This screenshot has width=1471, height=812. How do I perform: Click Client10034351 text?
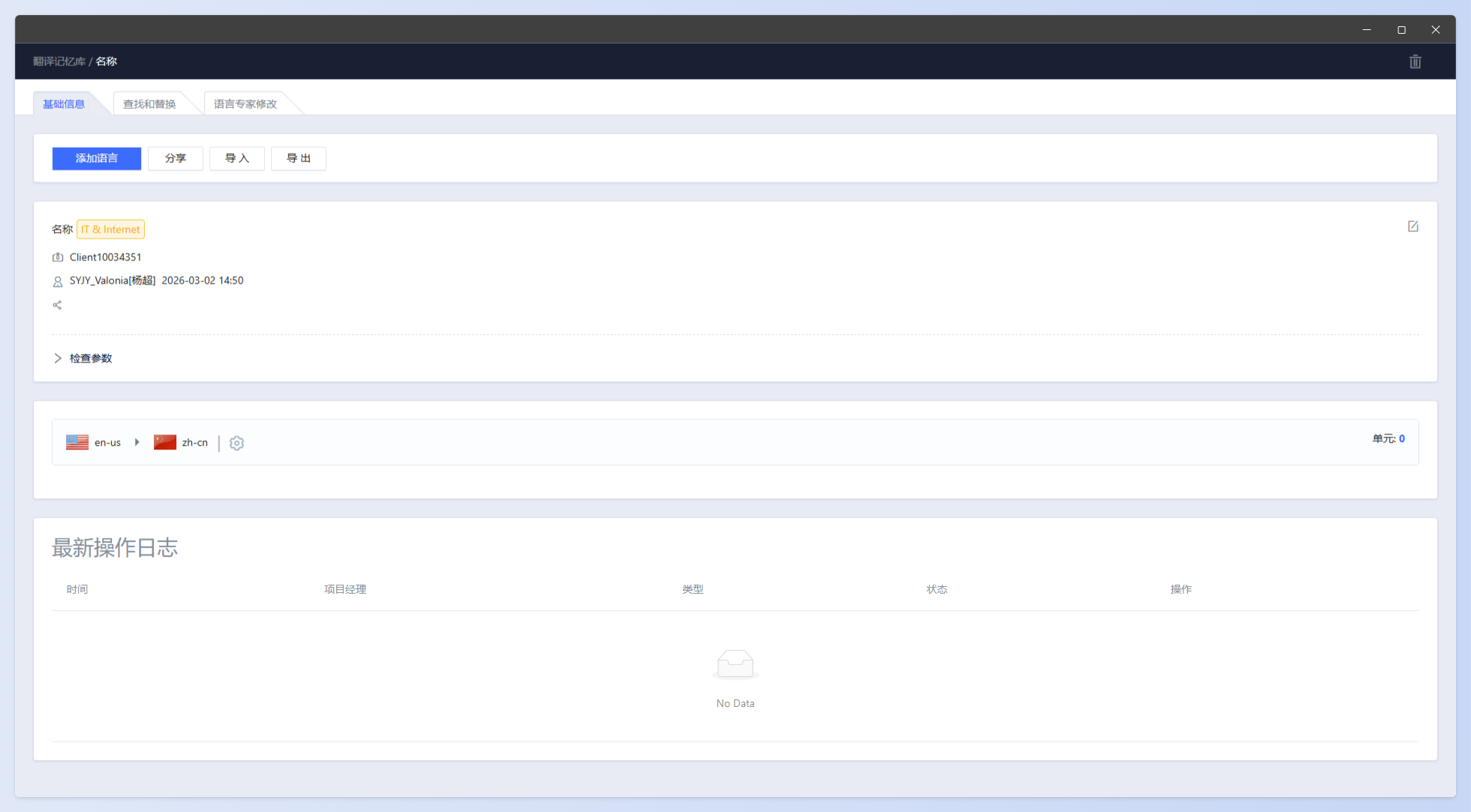coord(105,257)
